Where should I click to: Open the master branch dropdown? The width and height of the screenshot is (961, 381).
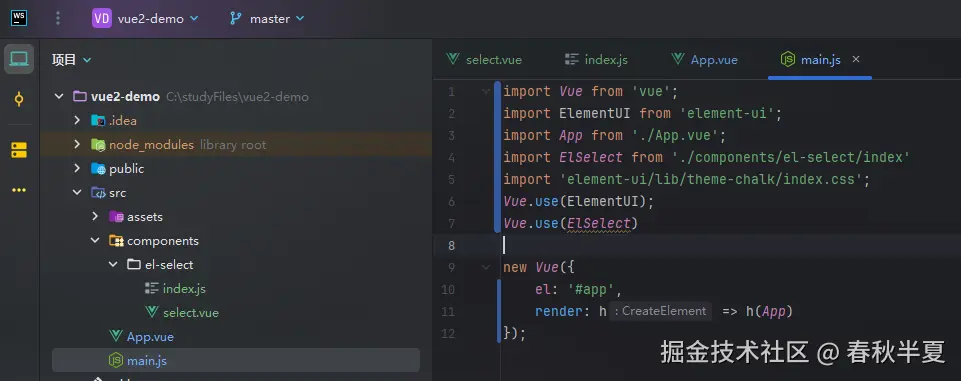click(267, 19)
